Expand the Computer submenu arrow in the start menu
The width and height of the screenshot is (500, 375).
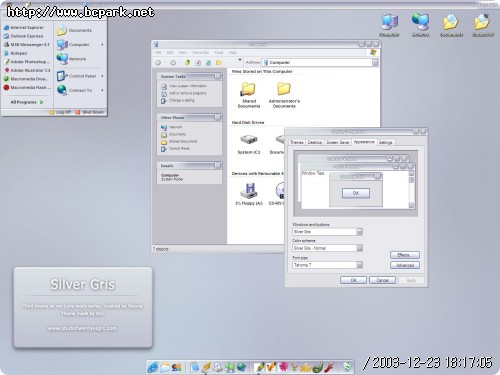click(102, 44)
